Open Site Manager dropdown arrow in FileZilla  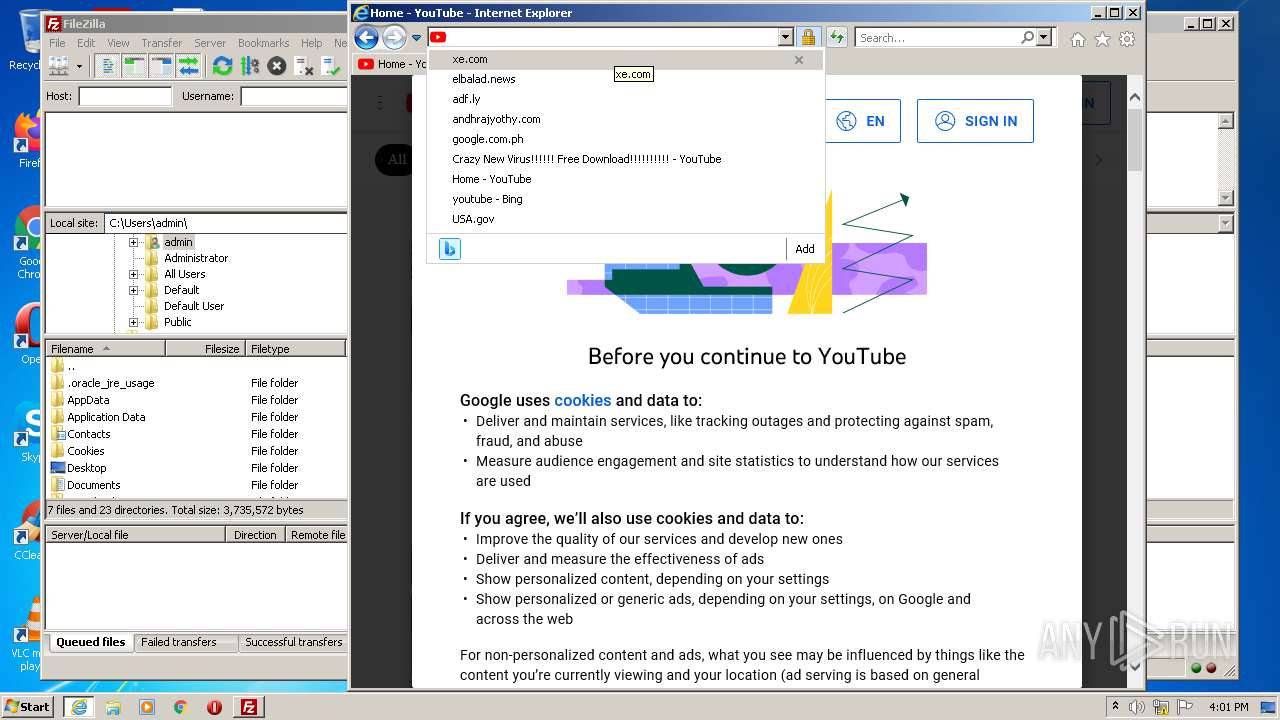pos(79,67)
